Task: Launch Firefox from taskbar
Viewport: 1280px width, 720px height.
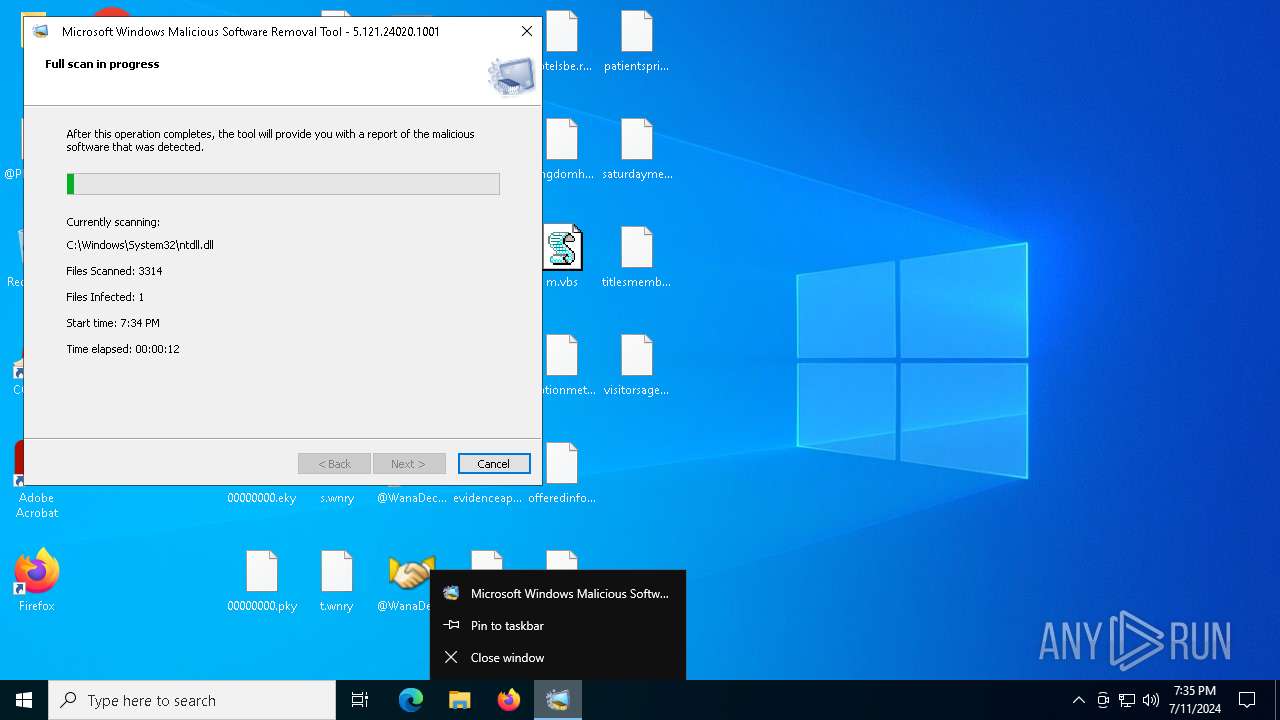Action: pyautogui.click(x=509, y=700)
